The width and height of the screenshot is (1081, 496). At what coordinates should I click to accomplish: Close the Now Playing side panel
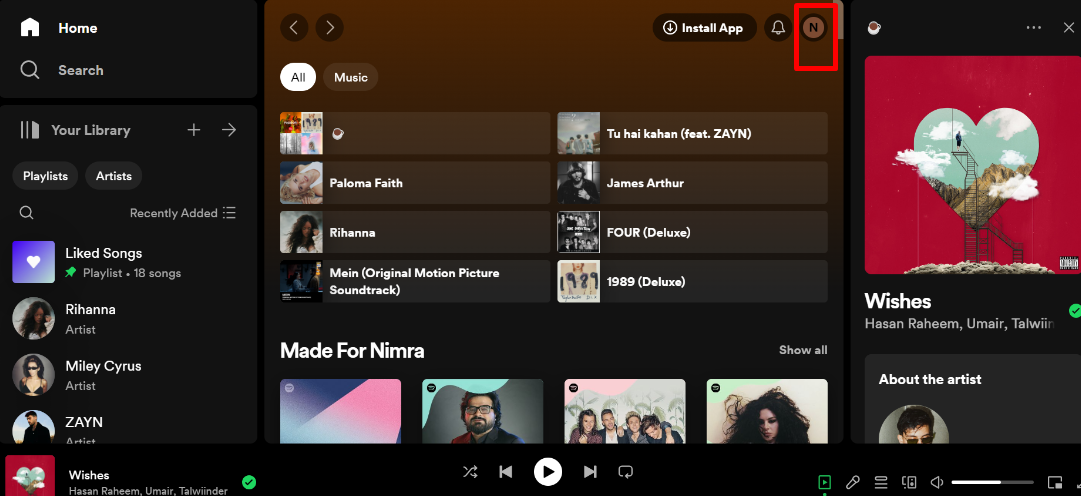(x=1068, y=28)
